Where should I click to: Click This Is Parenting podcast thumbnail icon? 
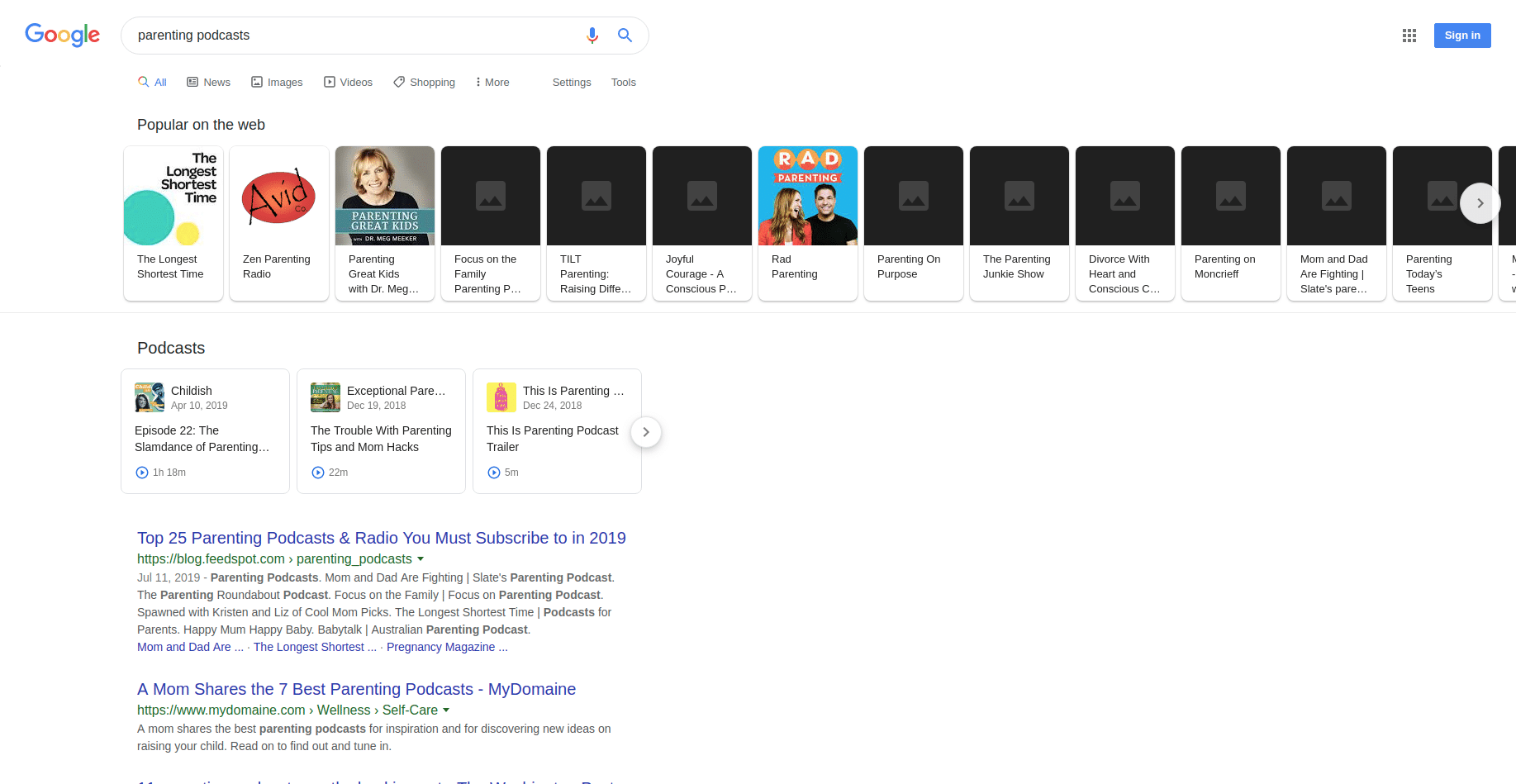501,397
